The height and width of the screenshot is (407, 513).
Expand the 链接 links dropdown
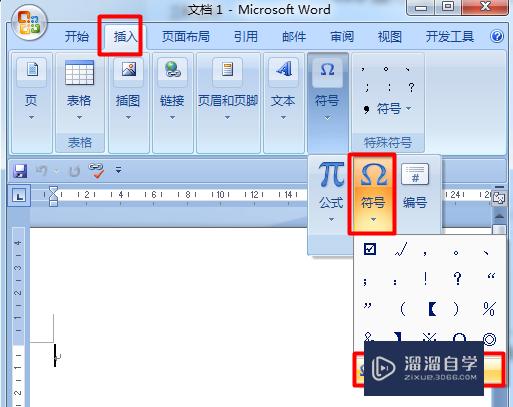click(172, 103)
